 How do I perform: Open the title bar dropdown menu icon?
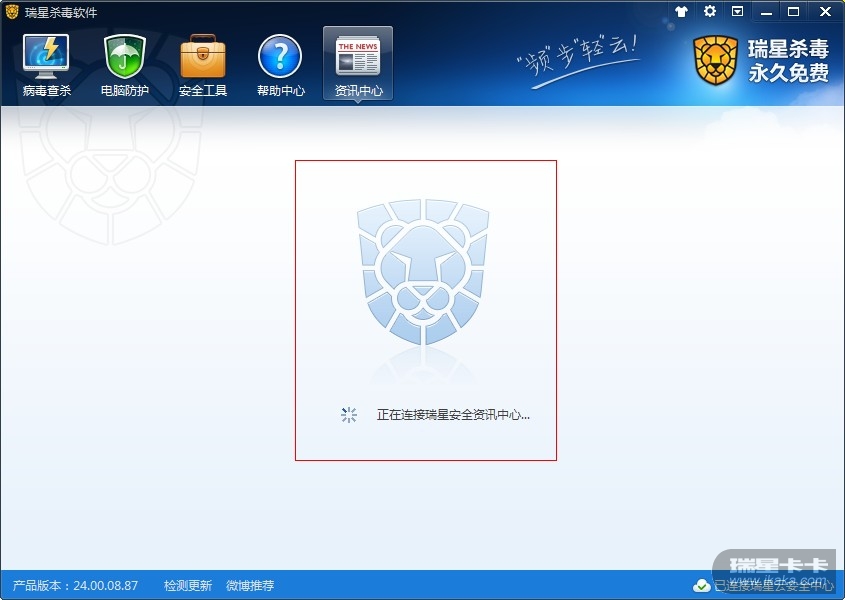coord(737,11)
